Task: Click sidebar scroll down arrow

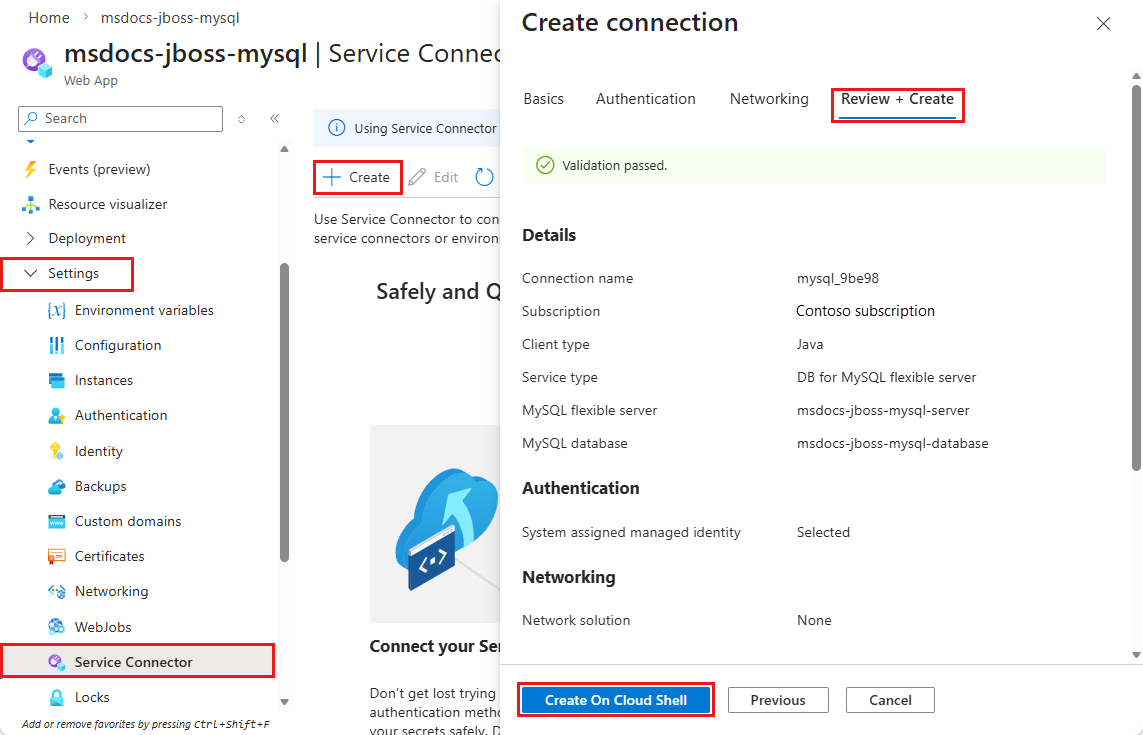Action: [x=284, y=702]
